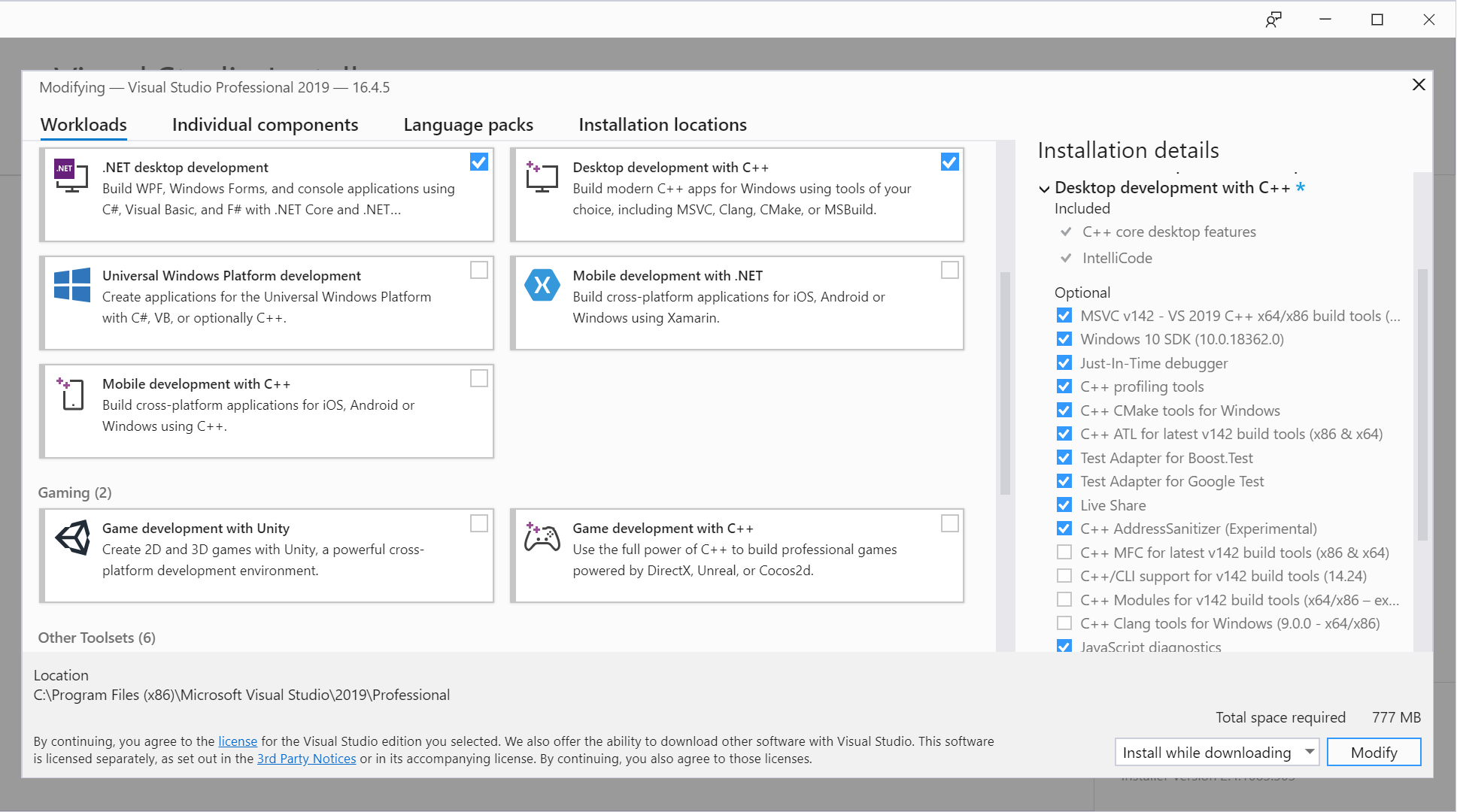Screen dimensions: 1457x812
Task: Uncheck C++ ATL for latest v142 build tools
Action: [1064, 434]
